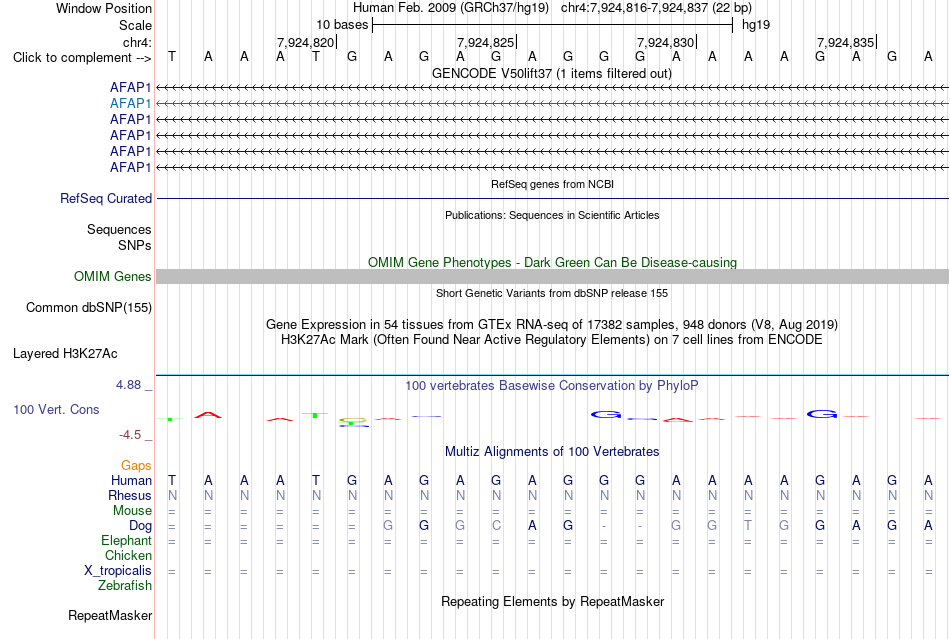
Task: Select the light-blue highlighted AFAP1 label
Action: (x=130, y=104)
